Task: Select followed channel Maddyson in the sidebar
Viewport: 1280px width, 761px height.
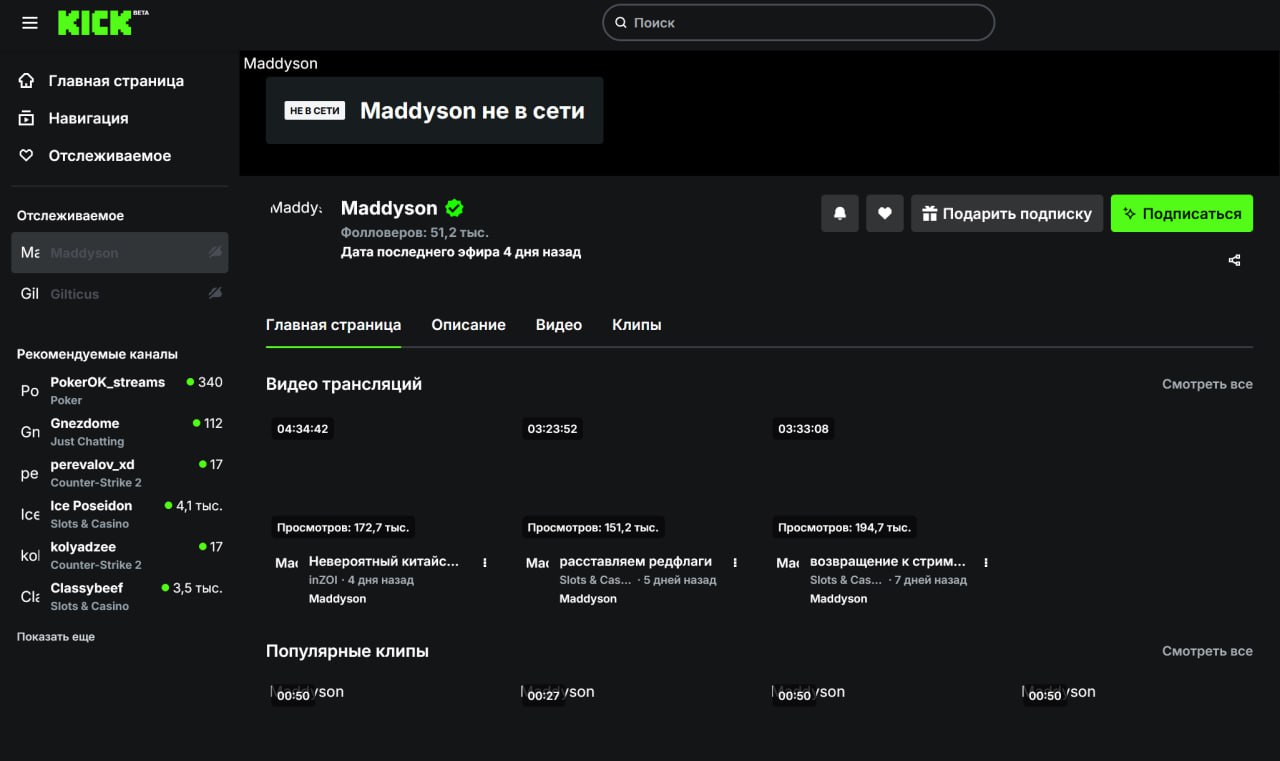Action: [x=120, y=253]
